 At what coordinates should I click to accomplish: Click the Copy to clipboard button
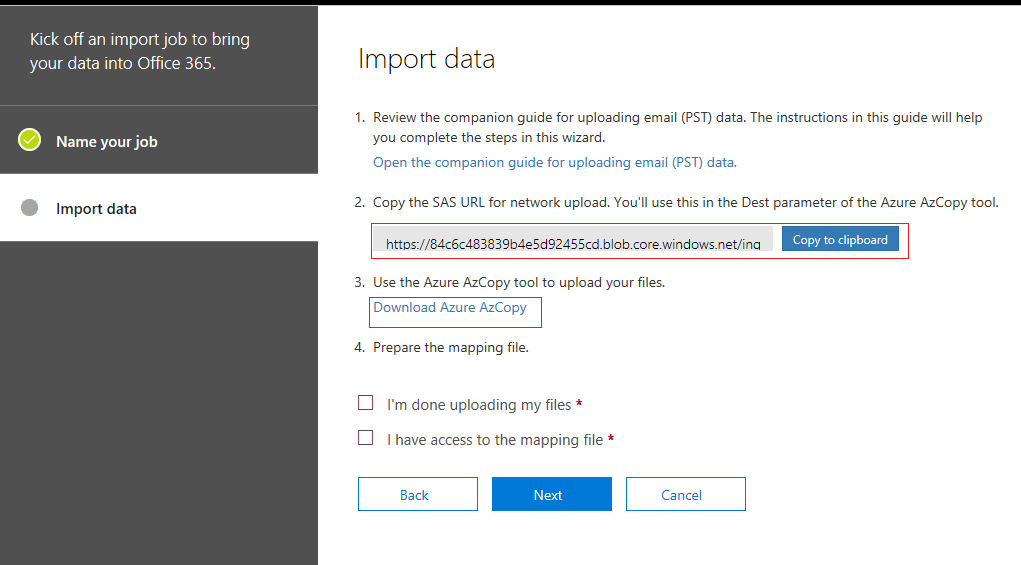click(840, 239)
